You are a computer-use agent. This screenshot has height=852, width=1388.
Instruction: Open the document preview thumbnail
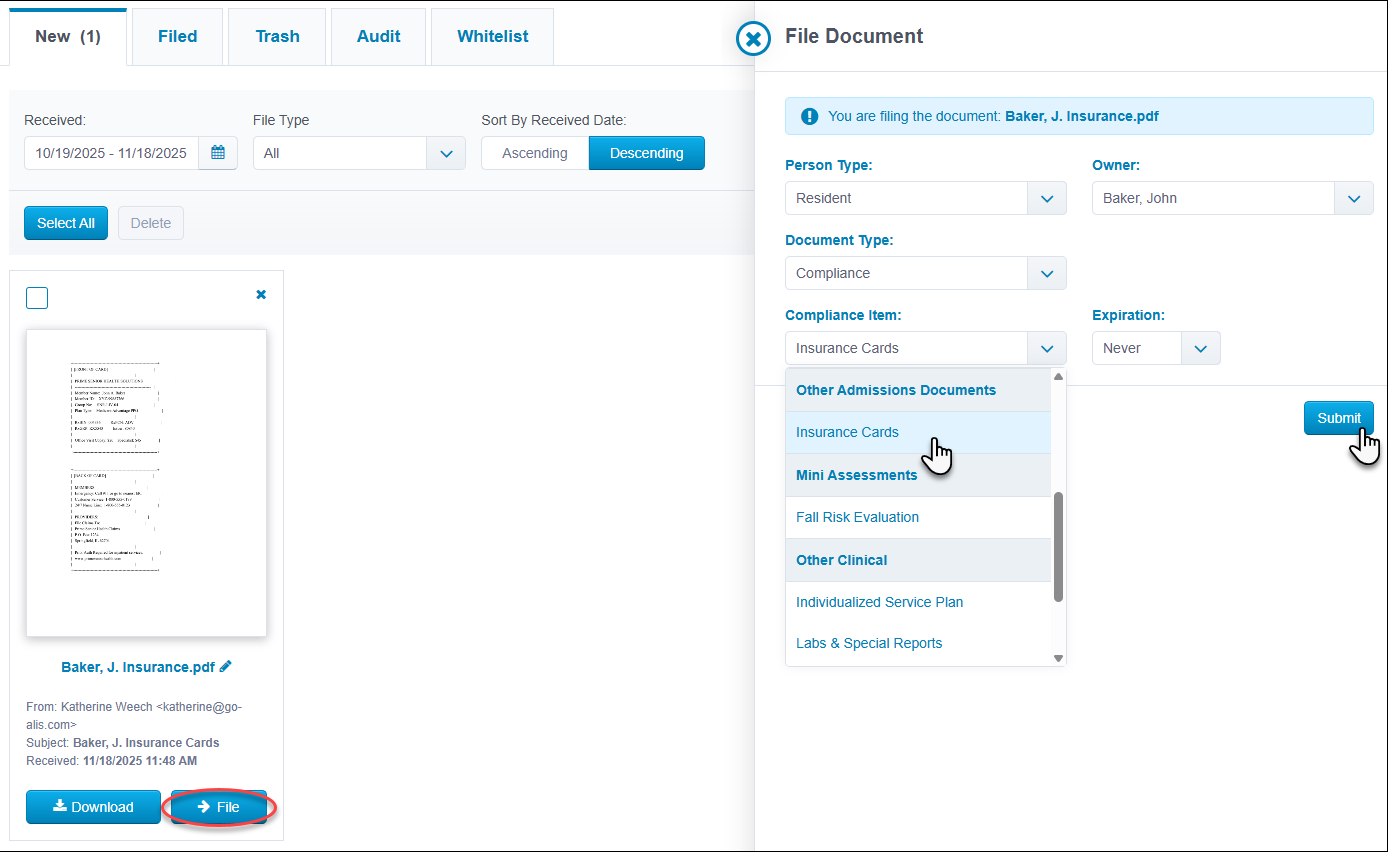point(146,483)
